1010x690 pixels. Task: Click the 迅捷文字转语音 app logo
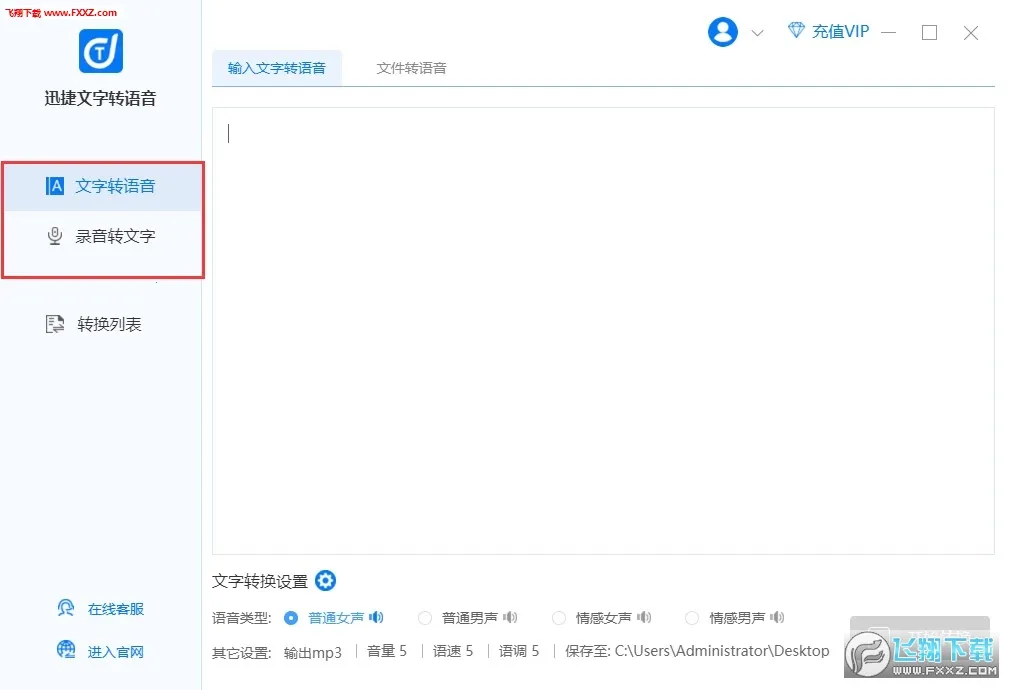tap(101, 50)
